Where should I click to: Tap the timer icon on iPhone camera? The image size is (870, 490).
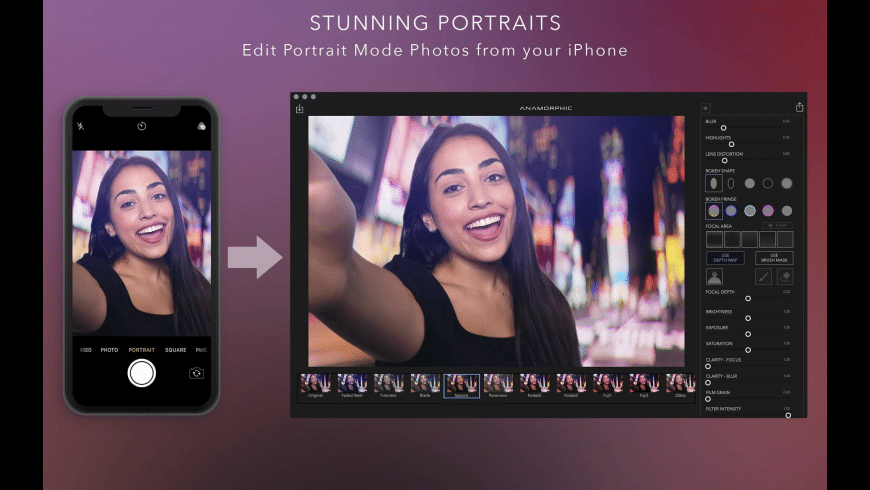pyautogui.click(x=142, y=127)
